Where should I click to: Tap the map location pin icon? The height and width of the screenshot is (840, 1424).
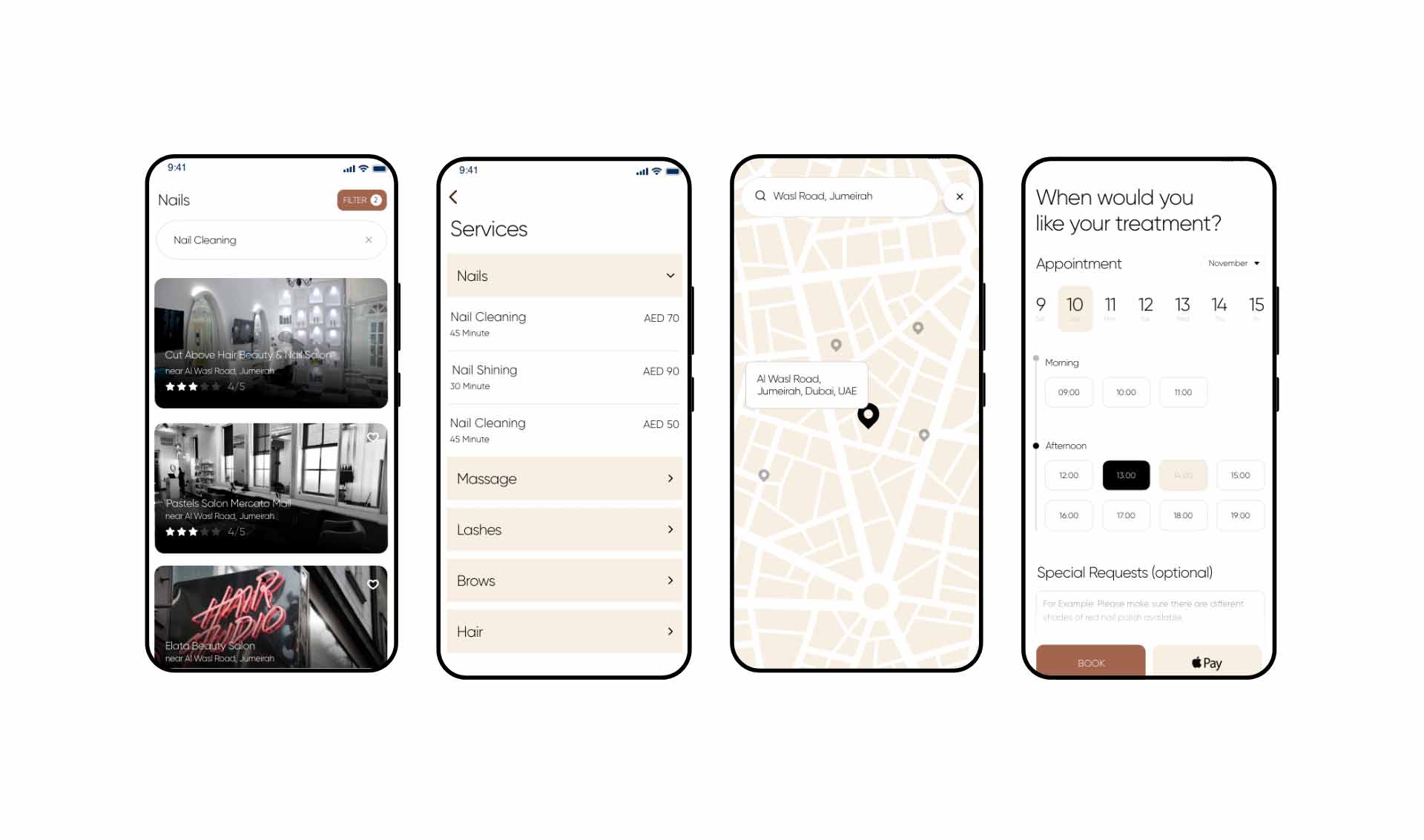868,414
